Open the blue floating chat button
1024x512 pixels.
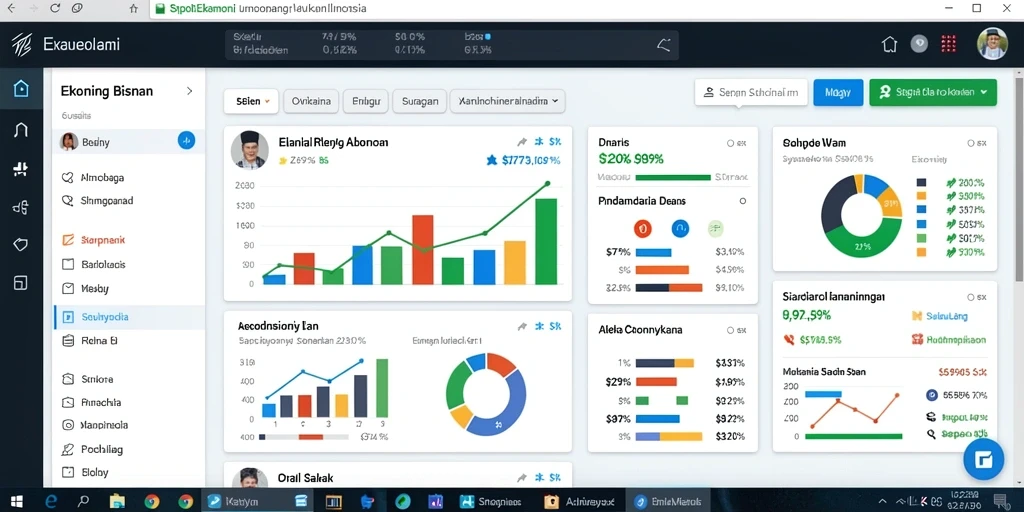(985, 460)
